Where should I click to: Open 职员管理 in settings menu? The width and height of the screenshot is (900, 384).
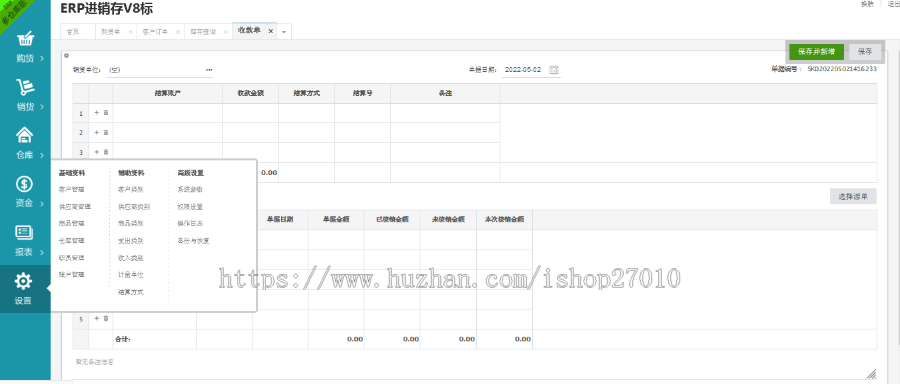click(71, 258)
